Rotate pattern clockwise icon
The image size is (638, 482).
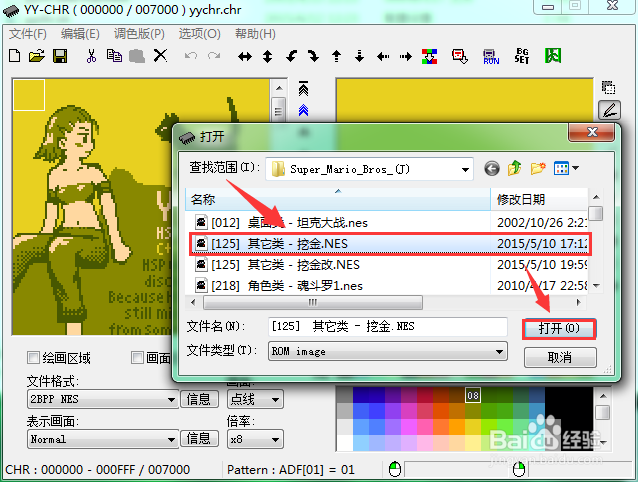313,56
